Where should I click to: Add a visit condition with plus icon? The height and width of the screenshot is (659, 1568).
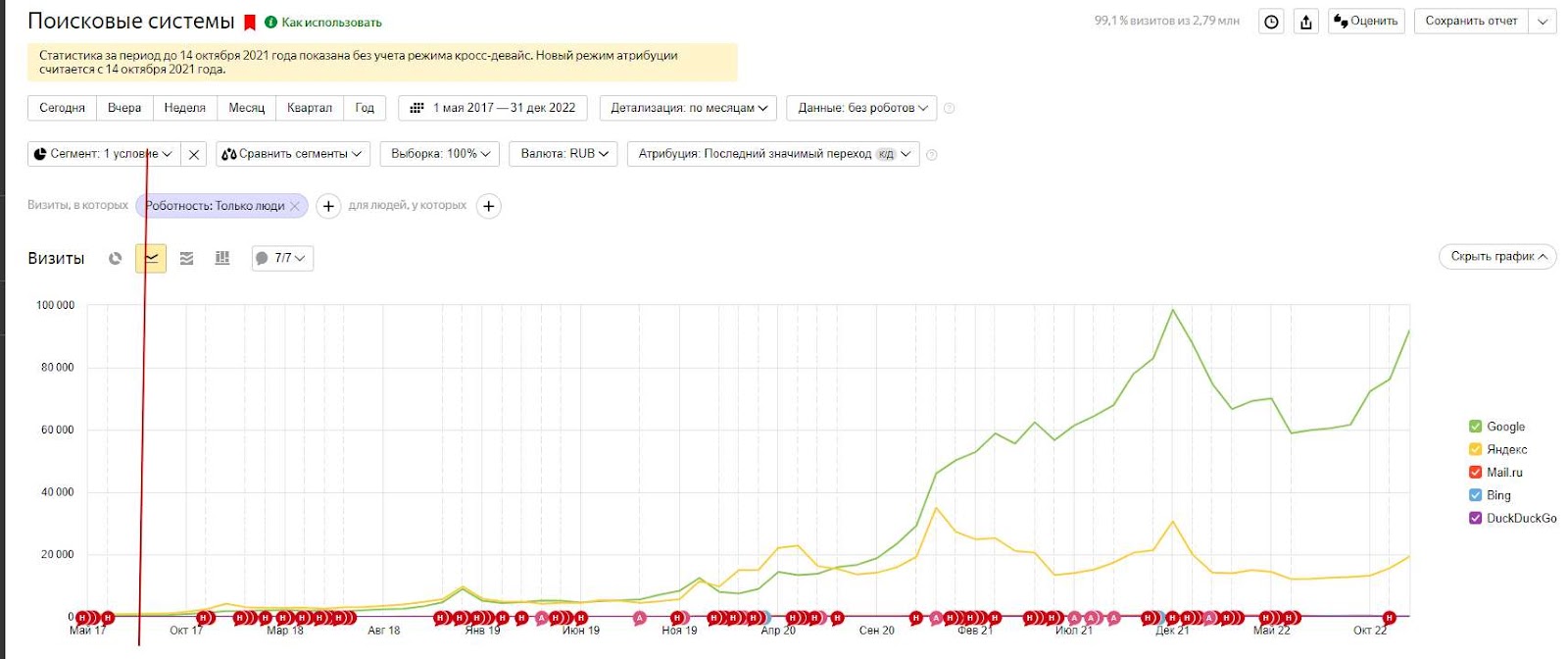pyautogui.click(x=328, y=206)
